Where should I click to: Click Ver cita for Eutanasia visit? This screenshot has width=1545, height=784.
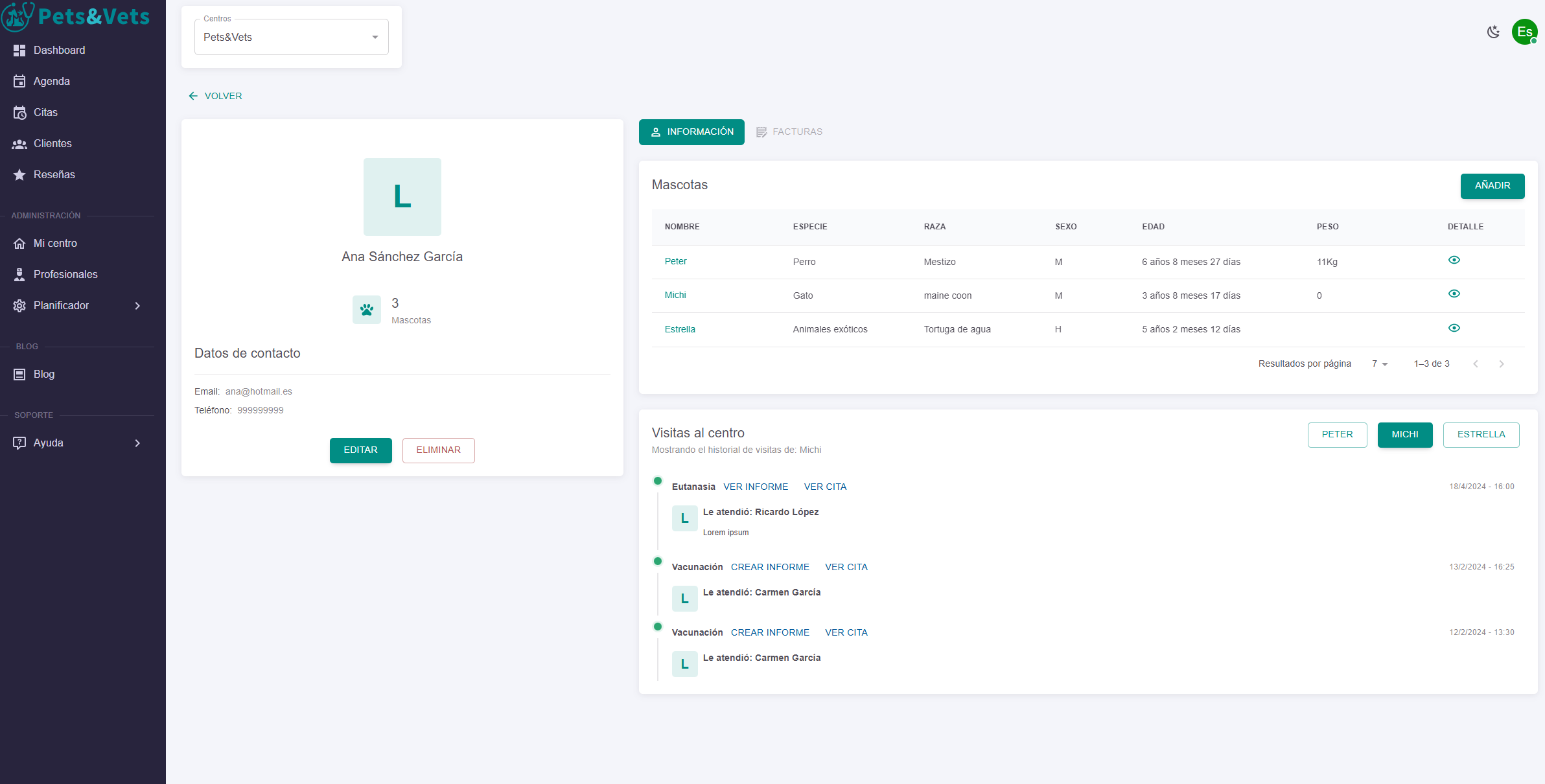point(825,487)
